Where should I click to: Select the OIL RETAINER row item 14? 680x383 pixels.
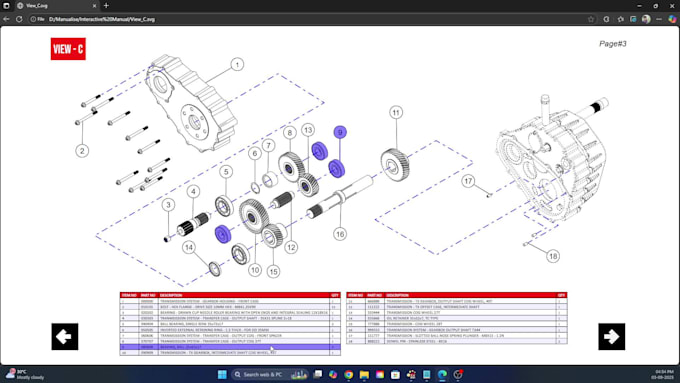[x=457, y=318]
